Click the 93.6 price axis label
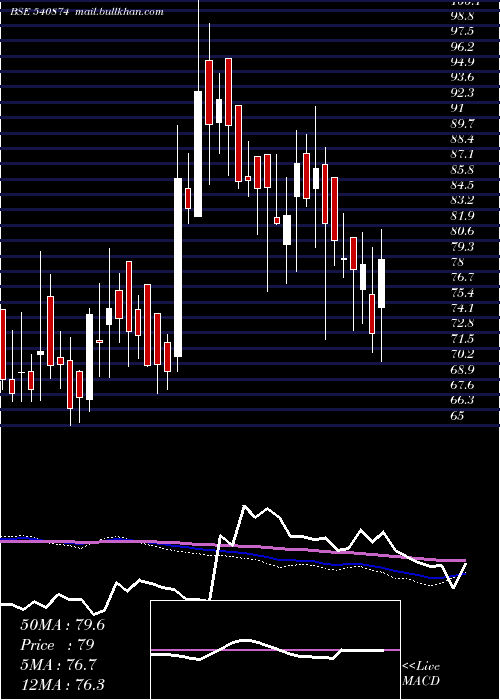 click(462, 77)
